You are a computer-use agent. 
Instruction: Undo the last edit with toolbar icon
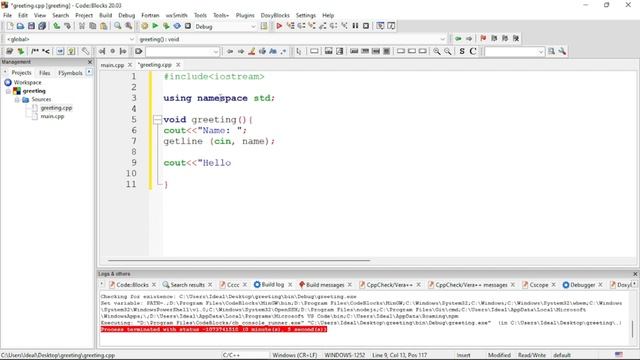(x=57, y=26)
